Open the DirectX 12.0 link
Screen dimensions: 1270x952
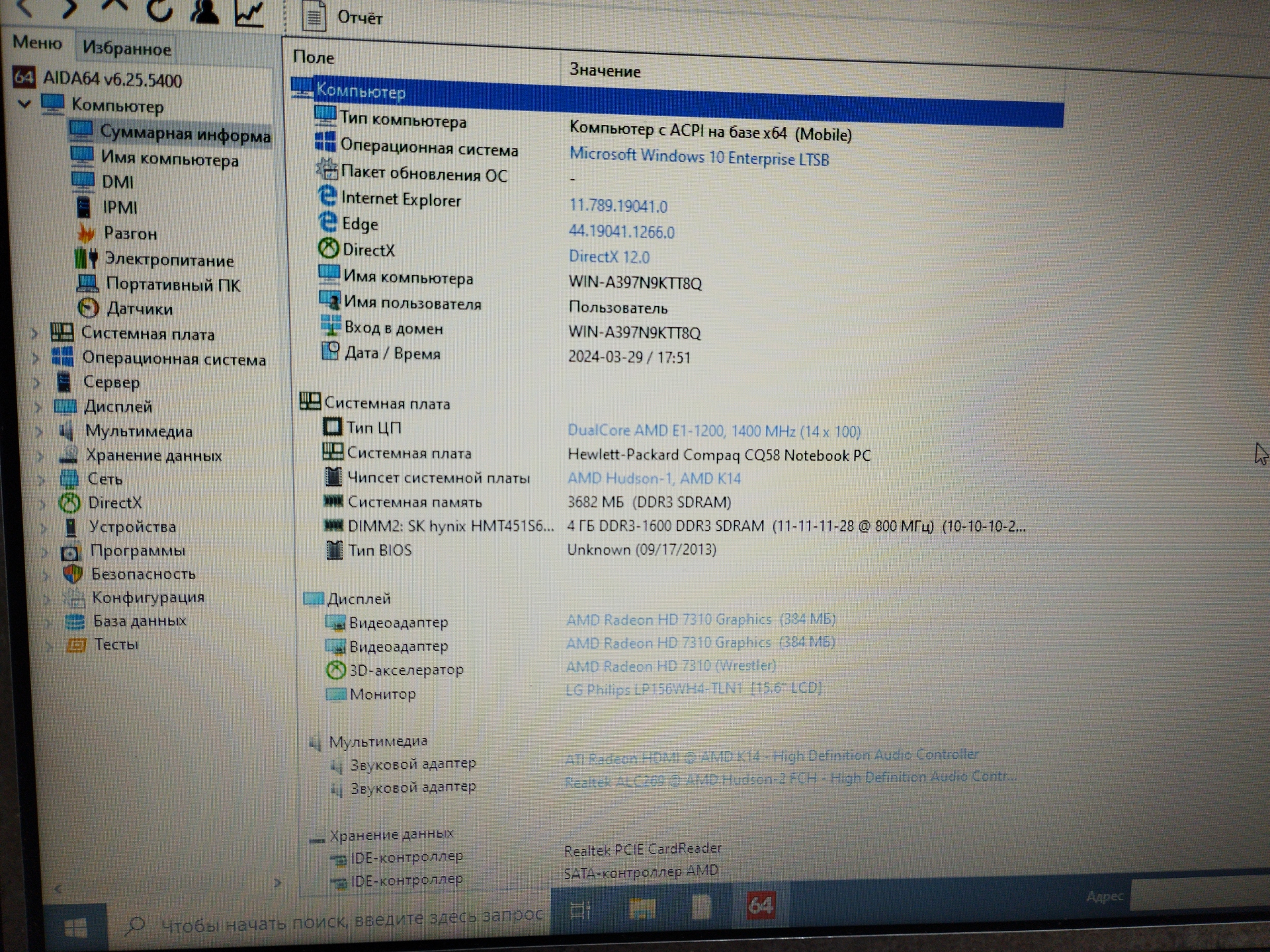point(609,257)
